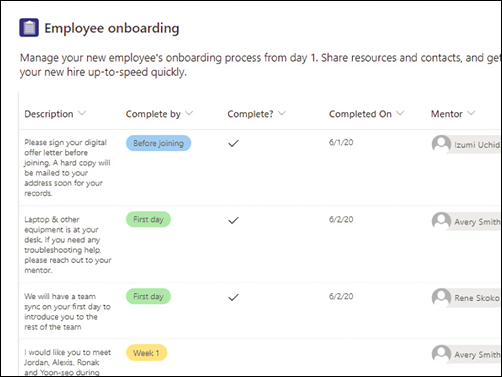Open the Mentor column header dropdown
502x377 pixels.
(471, 113)
